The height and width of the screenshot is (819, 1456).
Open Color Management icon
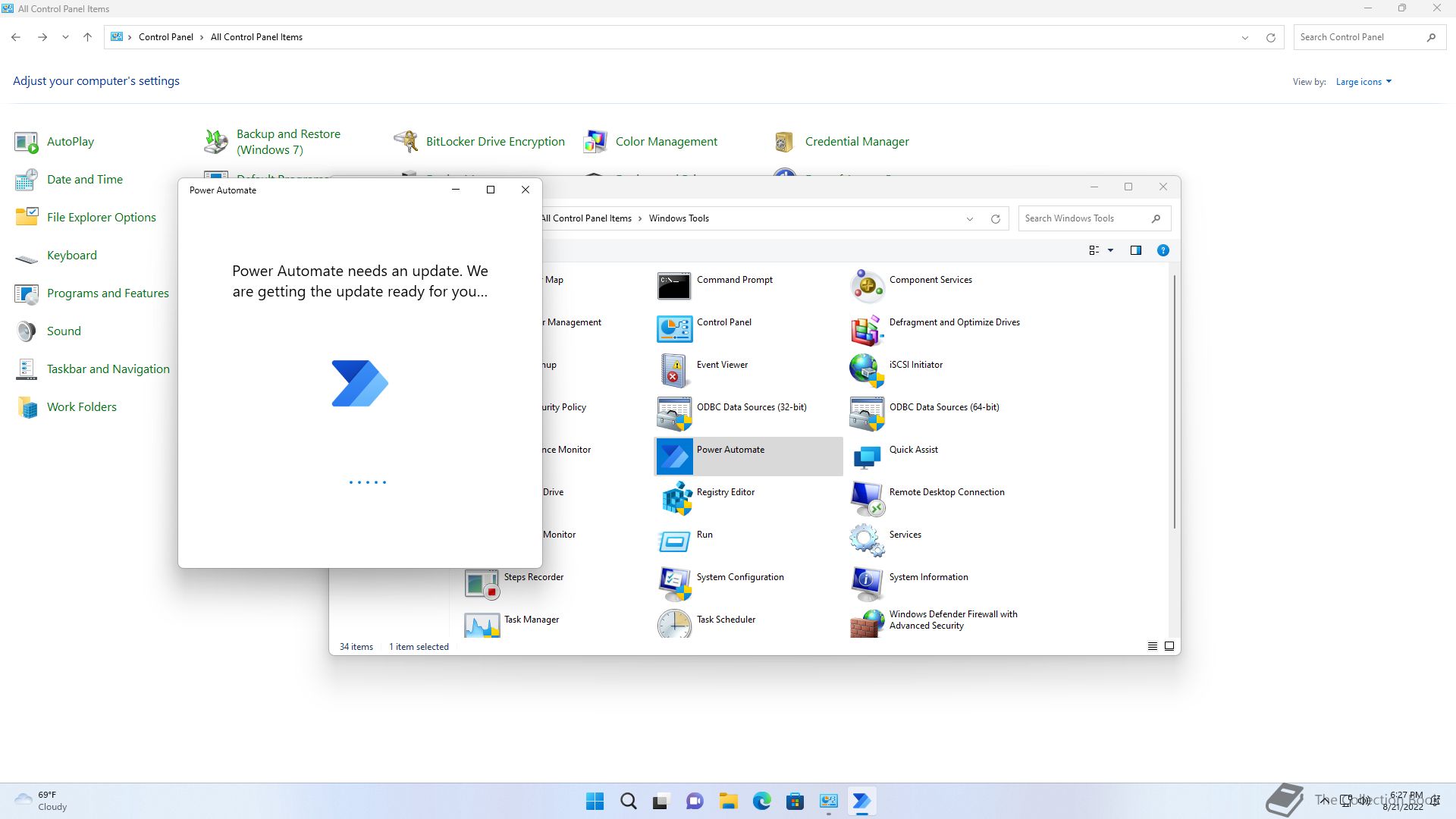coord(595,142)
